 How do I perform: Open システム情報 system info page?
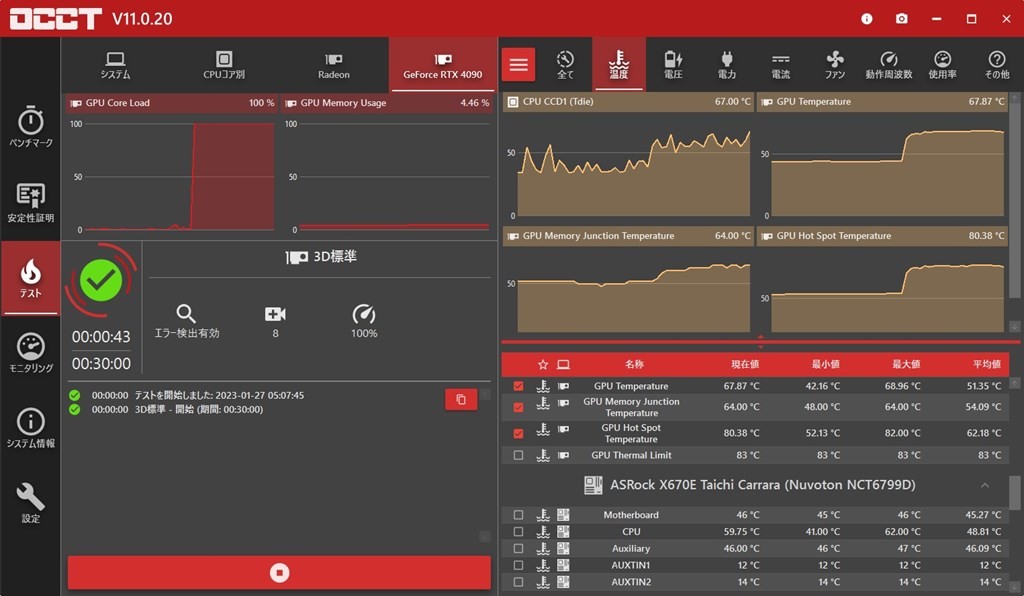coord(30,428)
